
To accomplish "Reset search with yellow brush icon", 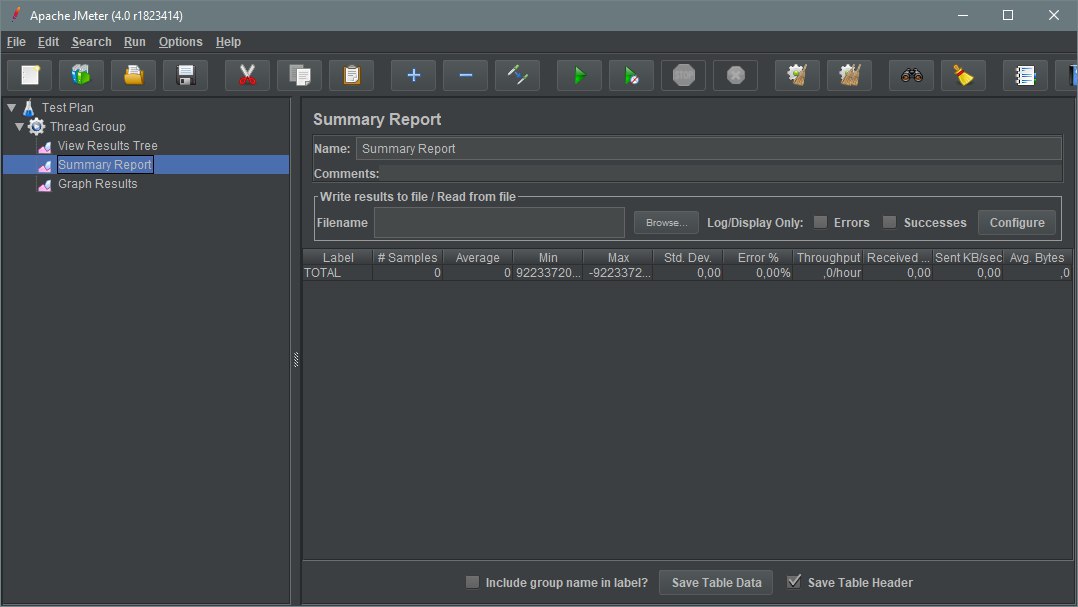I will 963,75.
